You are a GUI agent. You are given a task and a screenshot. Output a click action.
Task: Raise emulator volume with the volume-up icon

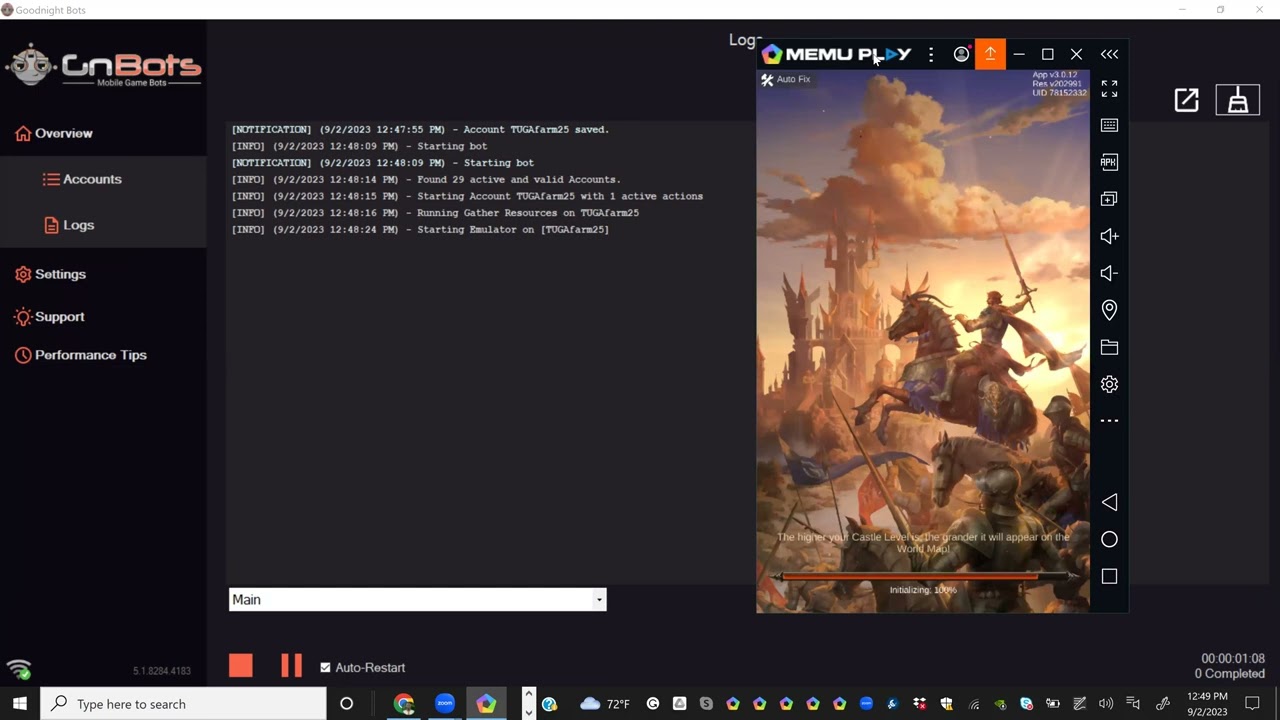click(1109, 236)
